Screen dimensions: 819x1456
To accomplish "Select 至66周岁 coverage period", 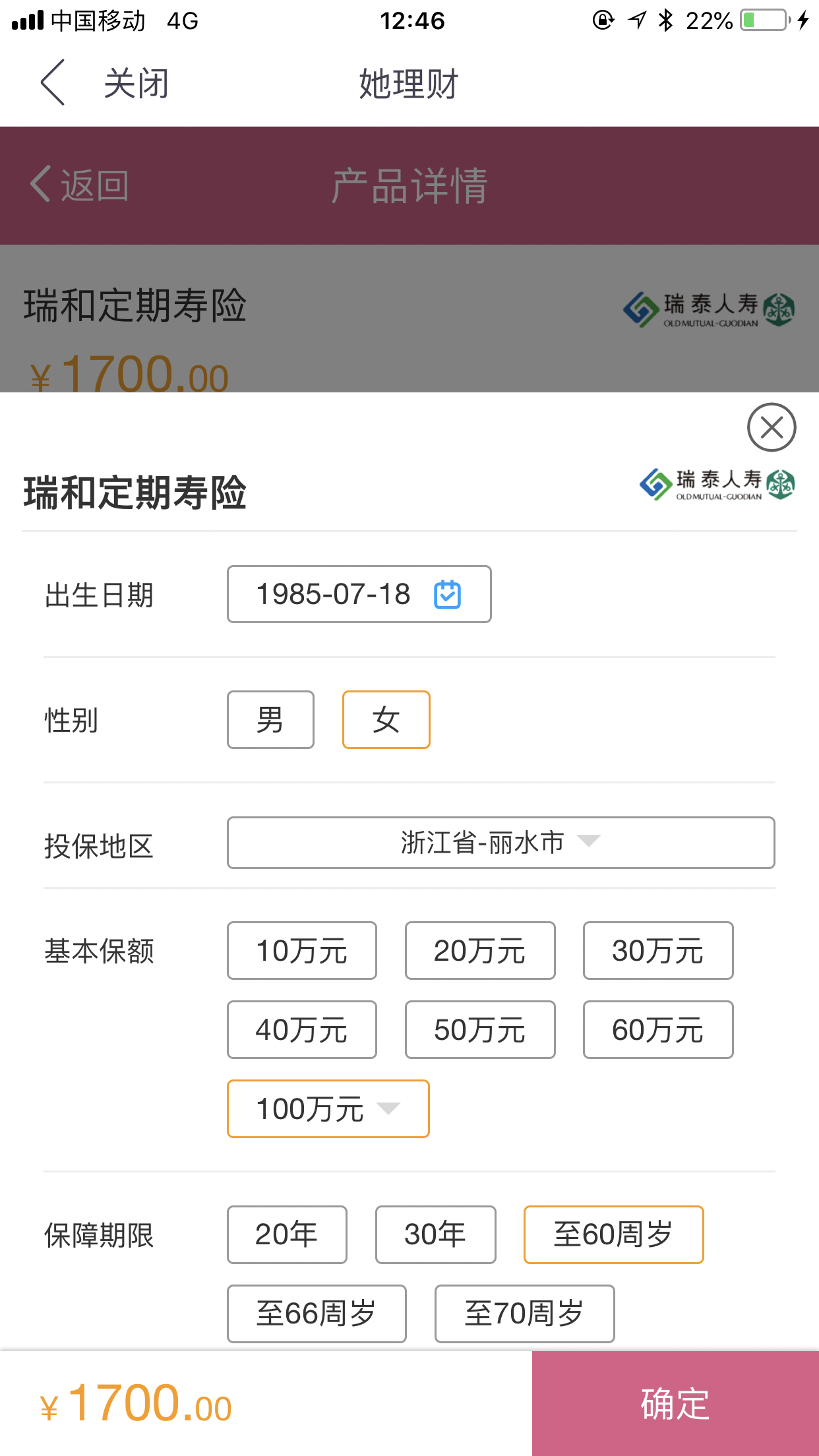I will pyautogui.click(x=317, y=1314).
